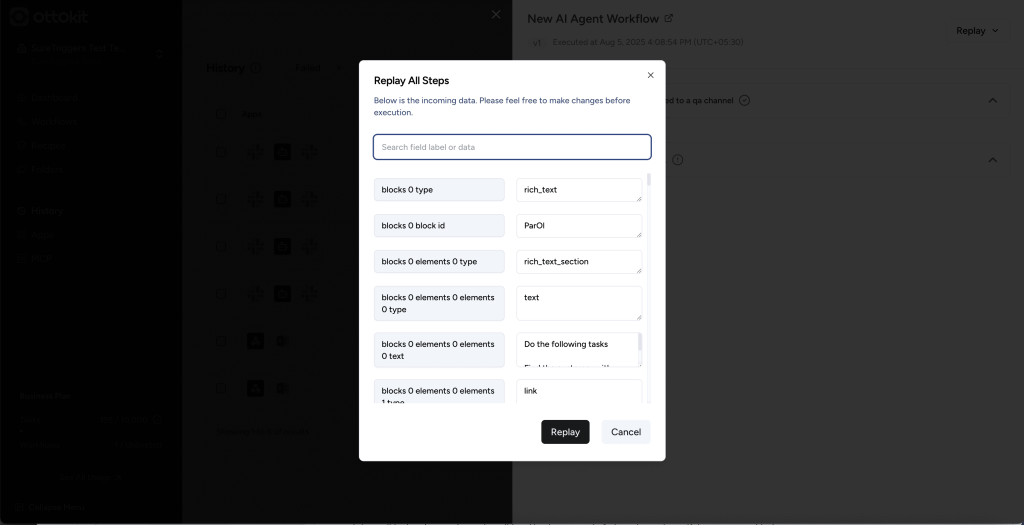
Task: Click the success check icon on step
Action: pos(744,100)
